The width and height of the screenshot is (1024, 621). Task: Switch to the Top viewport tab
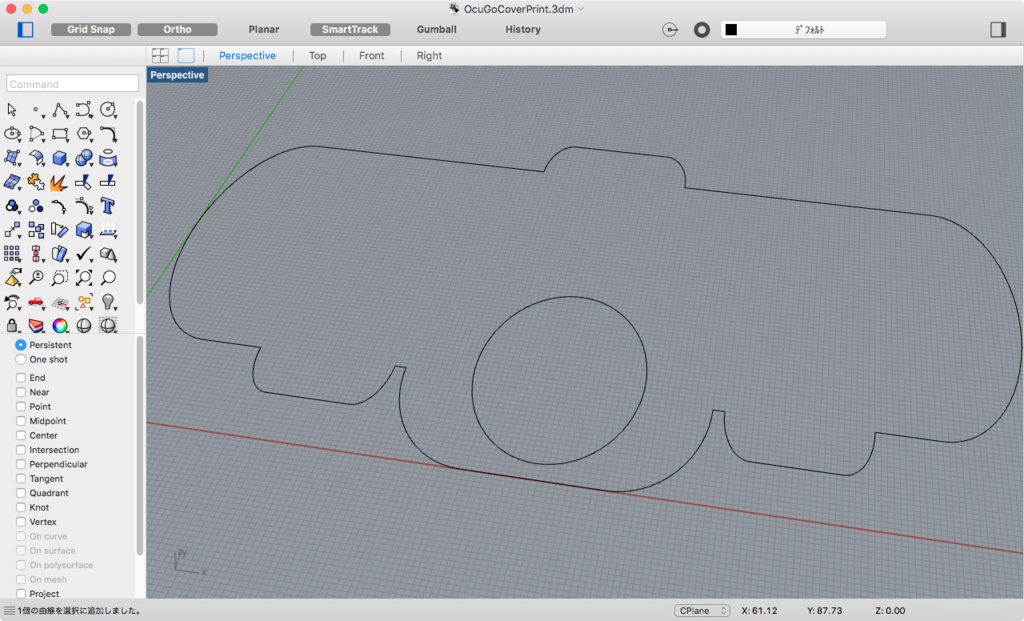pyautogui.click(x=317, y=55)
